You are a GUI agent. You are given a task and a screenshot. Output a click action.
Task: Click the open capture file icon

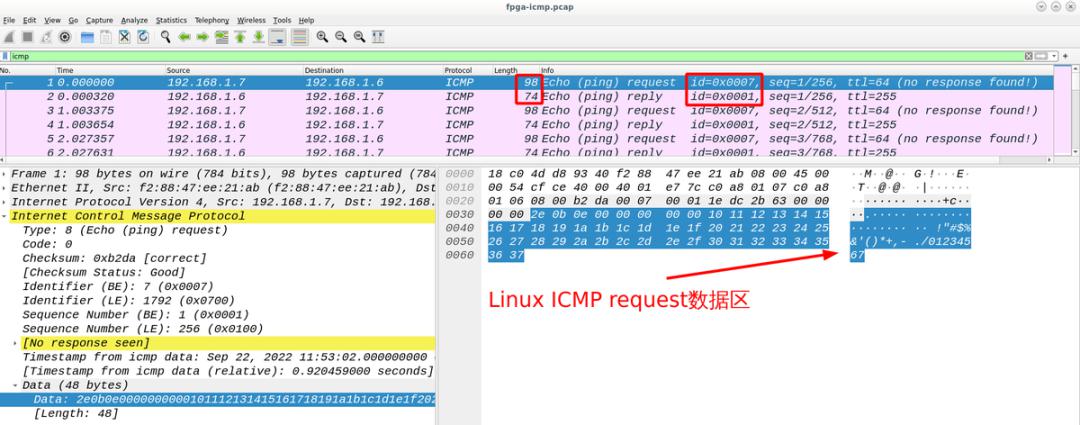click(x=88, y=37)
